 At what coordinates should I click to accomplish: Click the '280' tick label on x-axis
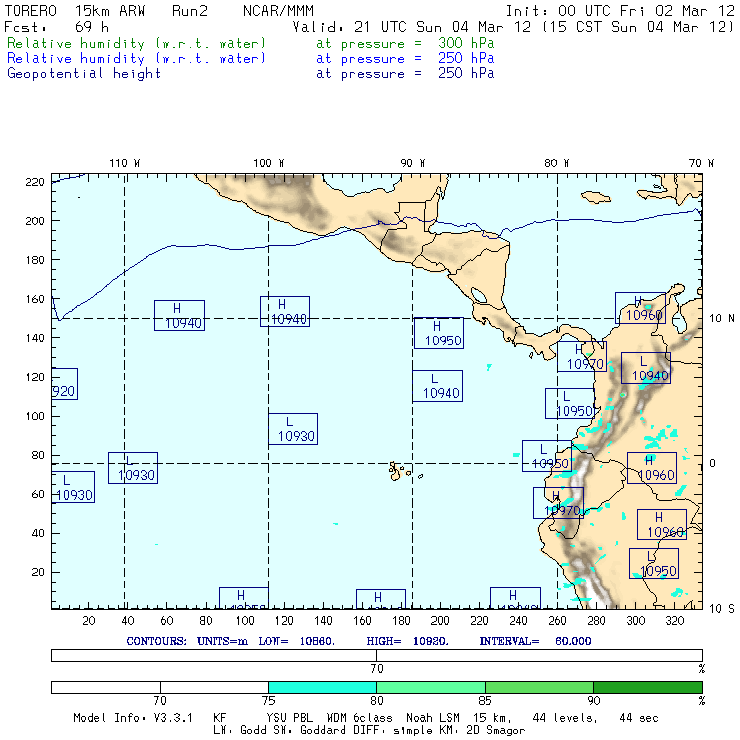[x=596, y=621]
